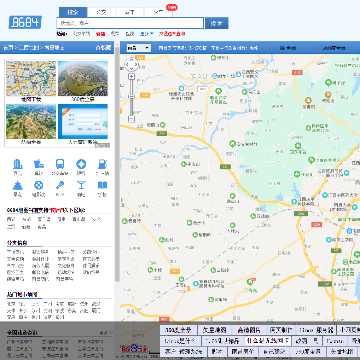The image size is (360, 360).
Task: Open the map type dropdown in map toolbar
Action: coord(139,48)
